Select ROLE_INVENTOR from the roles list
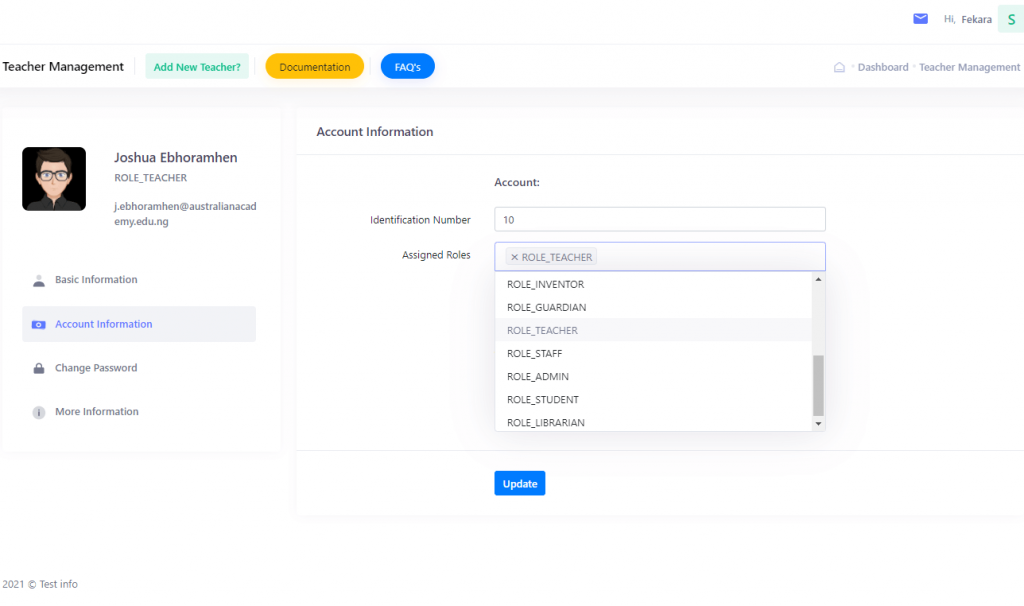Image resolution: width=1024 pixels, height=606 pixels. 545,285
